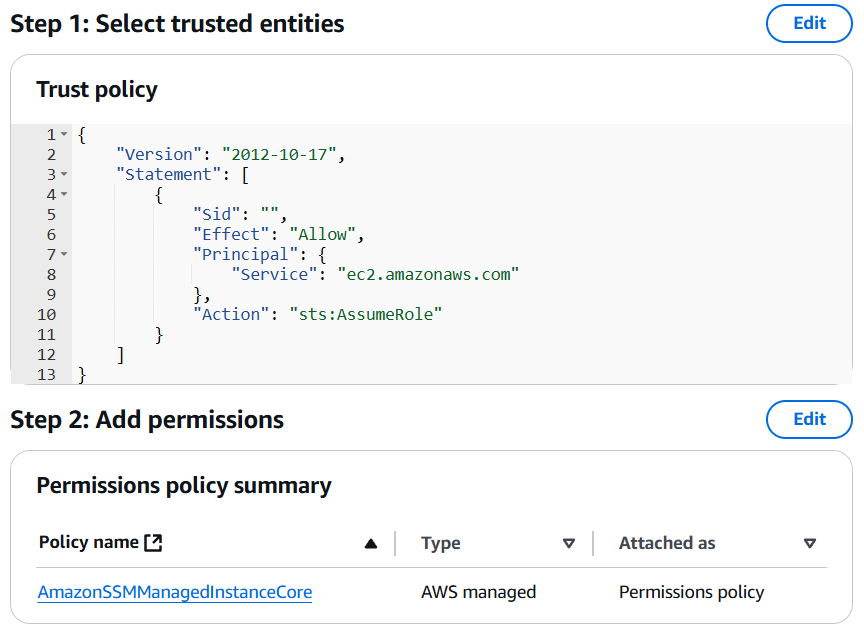The image size is (864, 632).
Task: Click the external link icon beside Policy name
Action: 153,543
